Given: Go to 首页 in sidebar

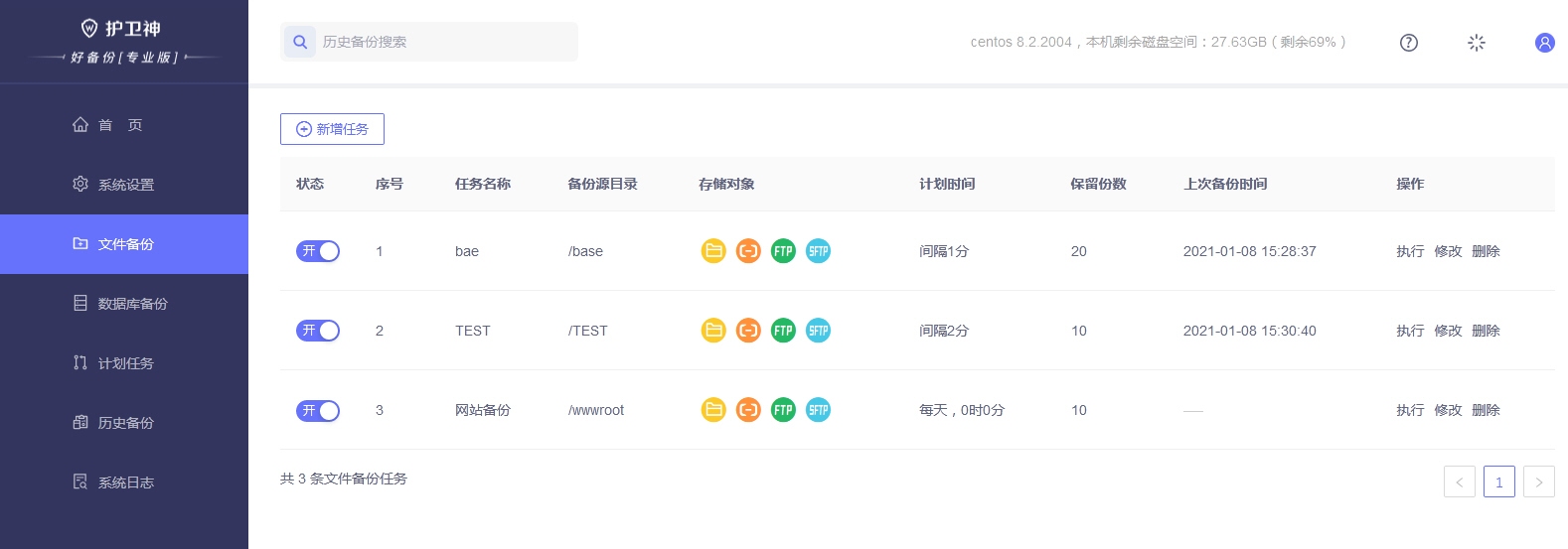Looking at the screenshot, I should pos(124,125).
